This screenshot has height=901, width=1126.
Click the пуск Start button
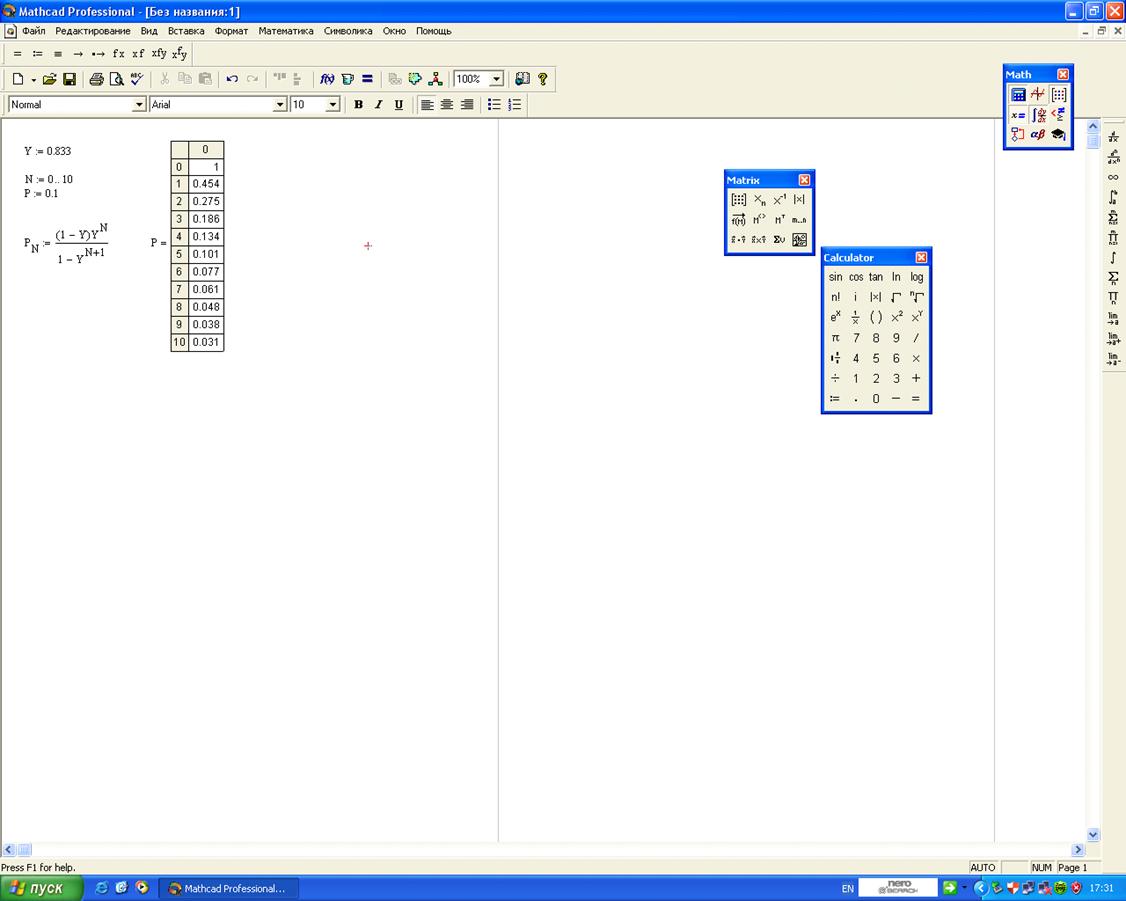[x=40, y=888]
